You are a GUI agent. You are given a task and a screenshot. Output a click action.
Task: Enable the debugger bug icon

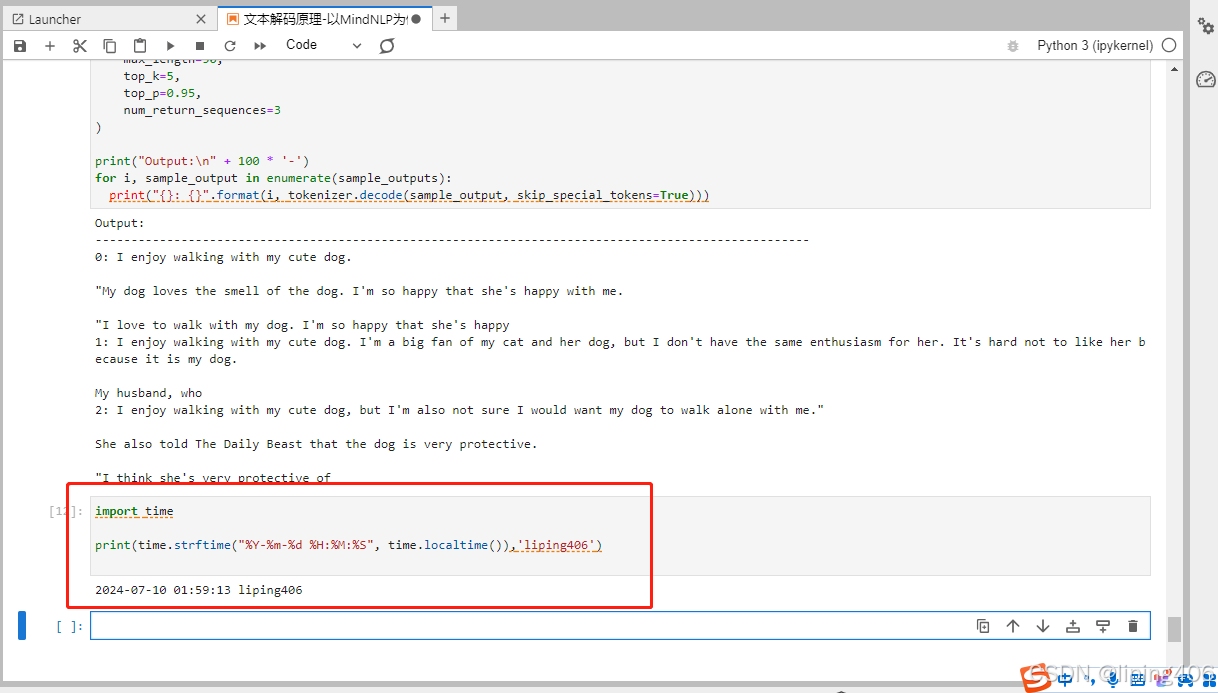(x=1013, y=46)
